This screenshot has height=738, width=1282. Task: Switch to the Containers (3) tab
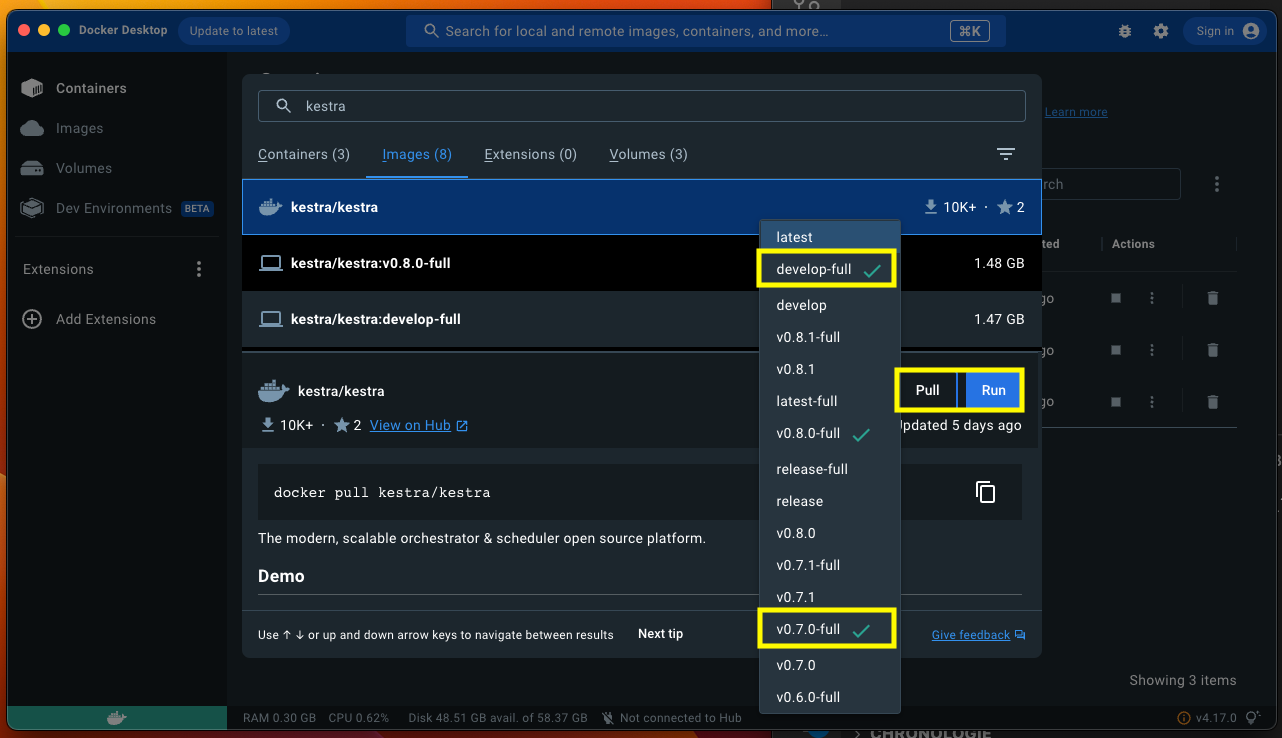(x=304, y=154)
